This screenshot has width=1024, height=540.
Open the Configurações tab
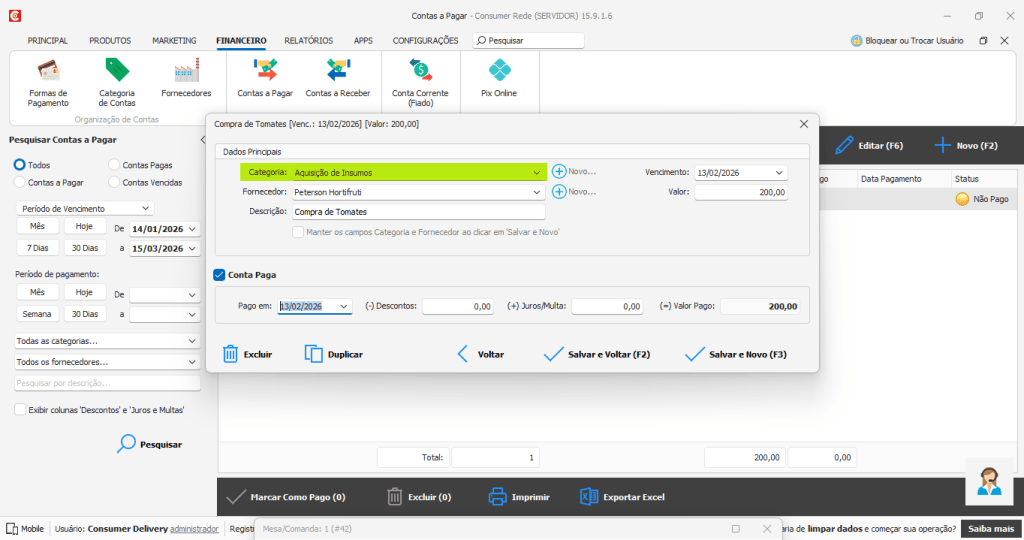425,40
